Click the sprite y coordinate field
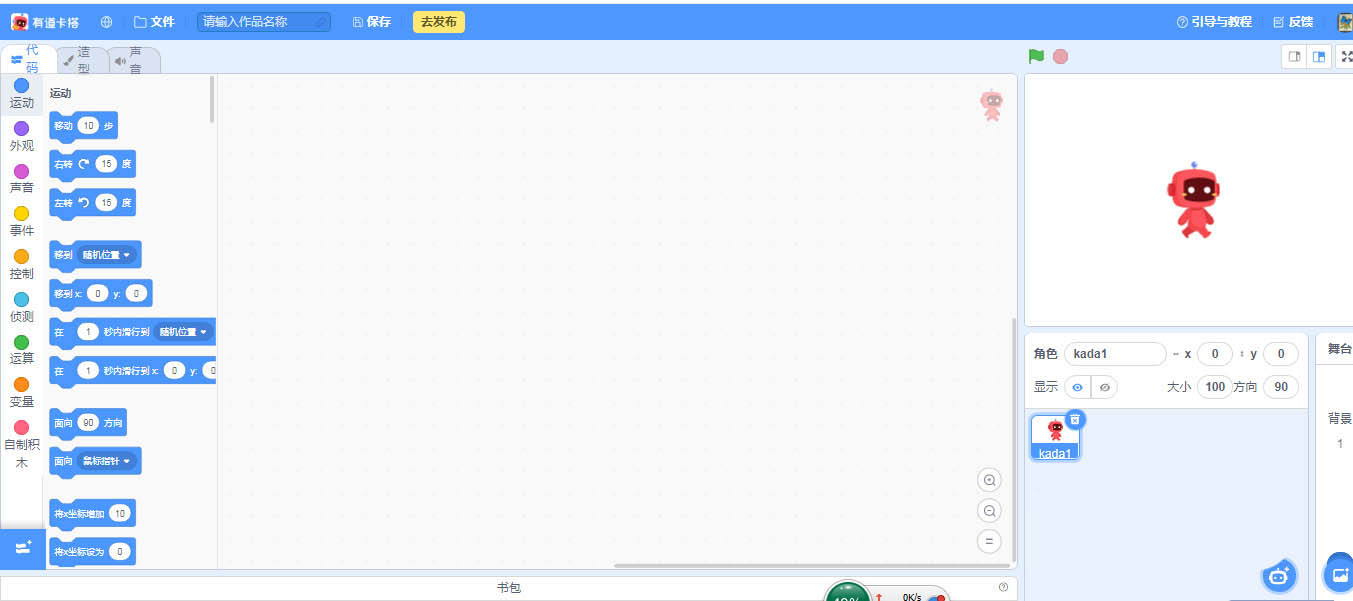This screenshot has width=1353, height=601. point(1281,354)
